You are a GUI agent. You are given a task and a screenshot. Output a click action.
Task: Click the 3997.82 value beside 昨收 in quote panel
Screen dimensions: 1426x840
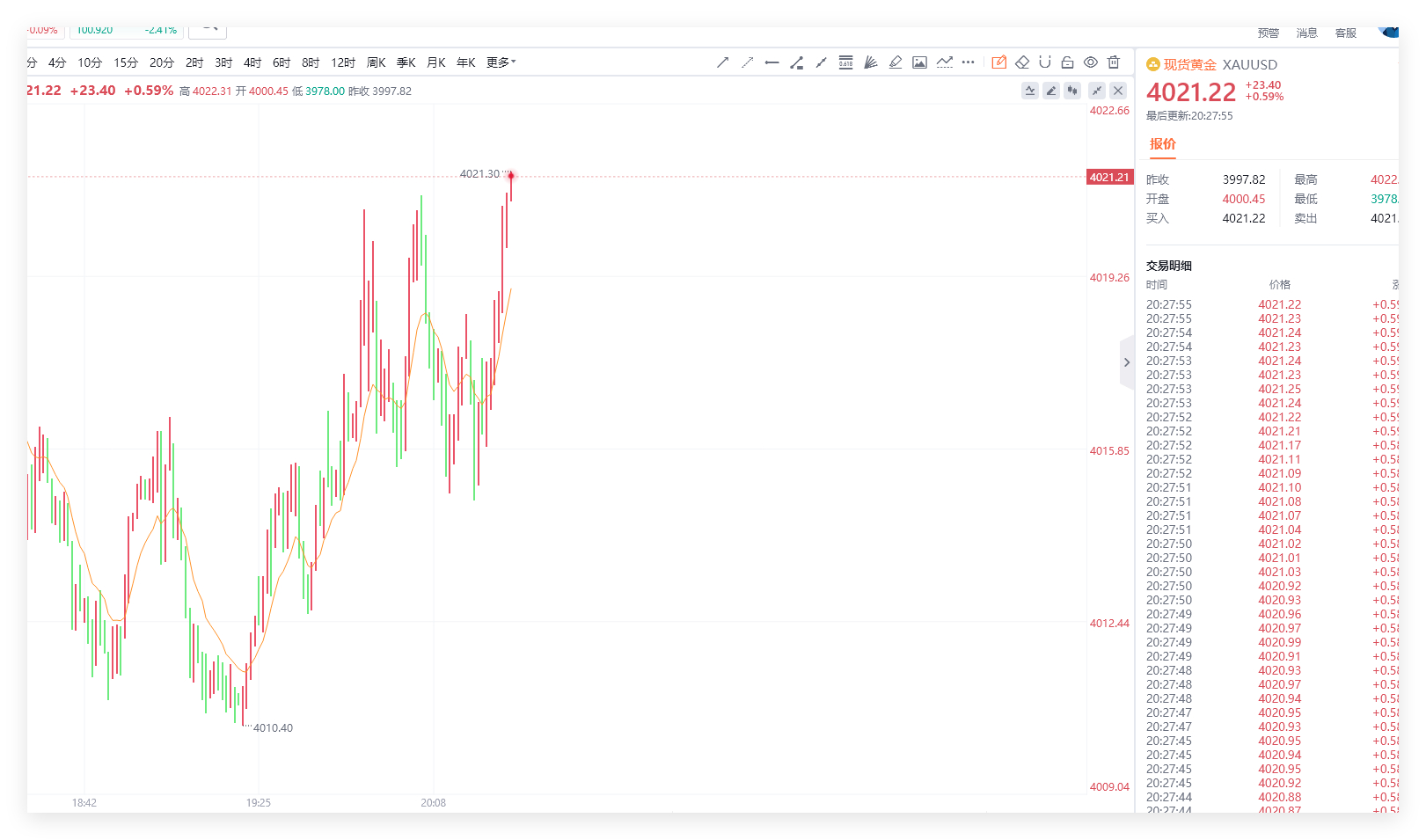[1244, 179]
